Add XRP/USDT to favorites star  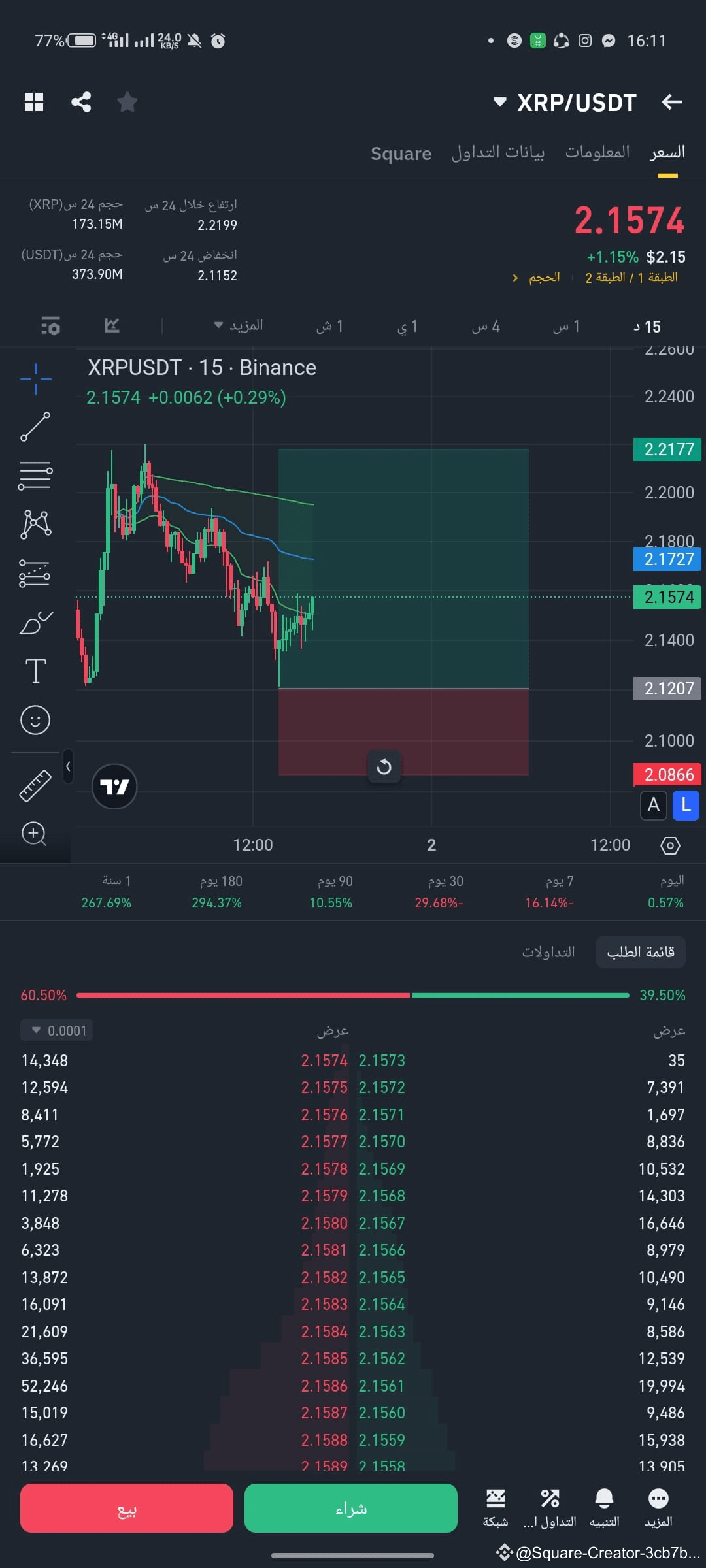(x=127, y=102)
